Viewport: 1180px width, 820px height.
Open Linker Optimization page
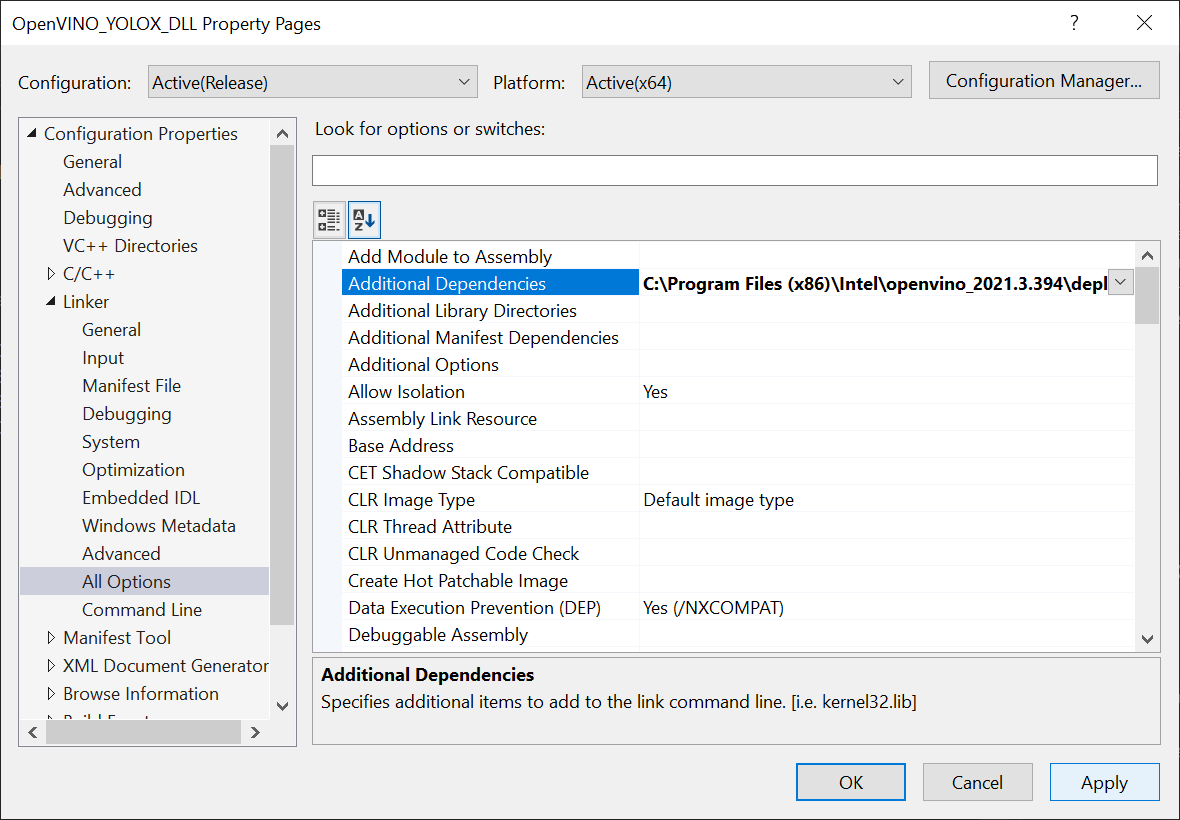click(x=133, y=469)
